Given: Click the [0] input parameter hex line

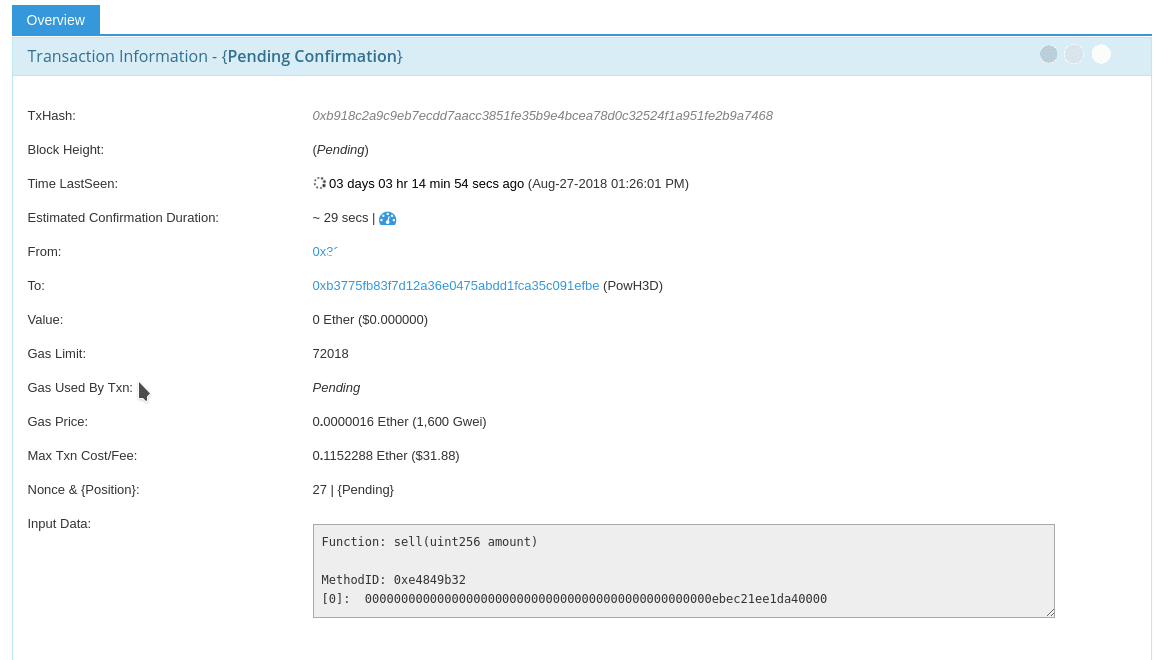Looking at the screenshot, I should [x=574, y=599].
